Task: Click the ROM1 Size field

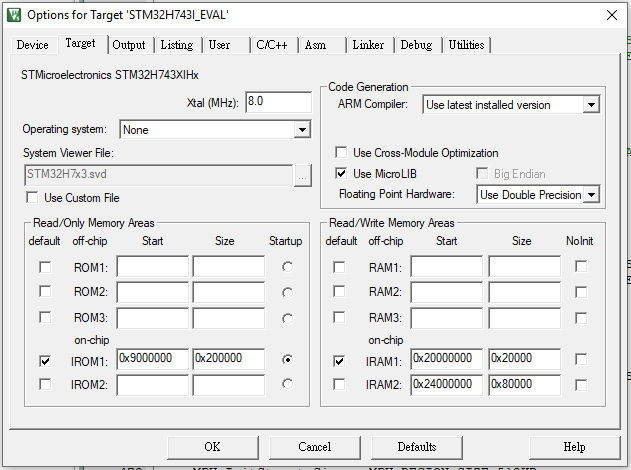Action: [229, 266]
